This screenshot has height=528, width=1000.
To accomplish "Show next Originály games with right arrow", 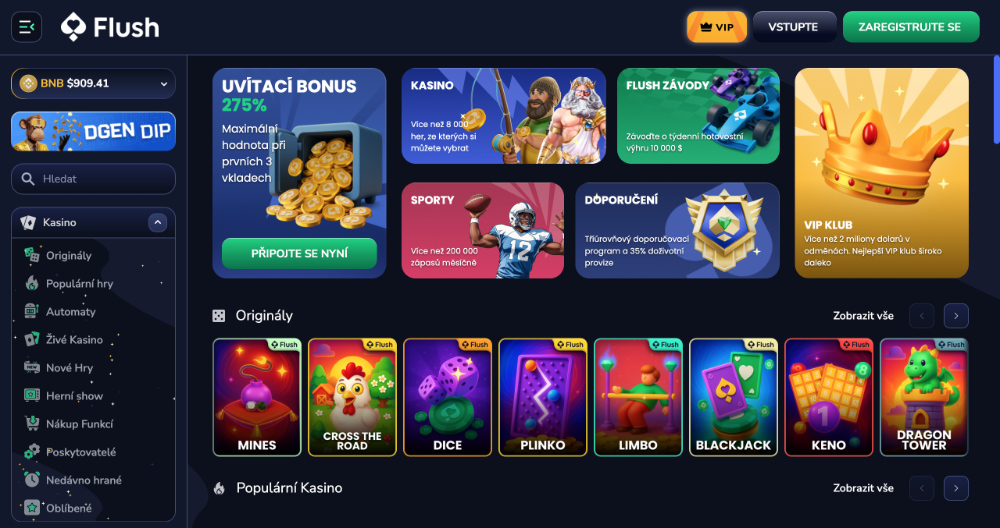I will click(956, 316).
